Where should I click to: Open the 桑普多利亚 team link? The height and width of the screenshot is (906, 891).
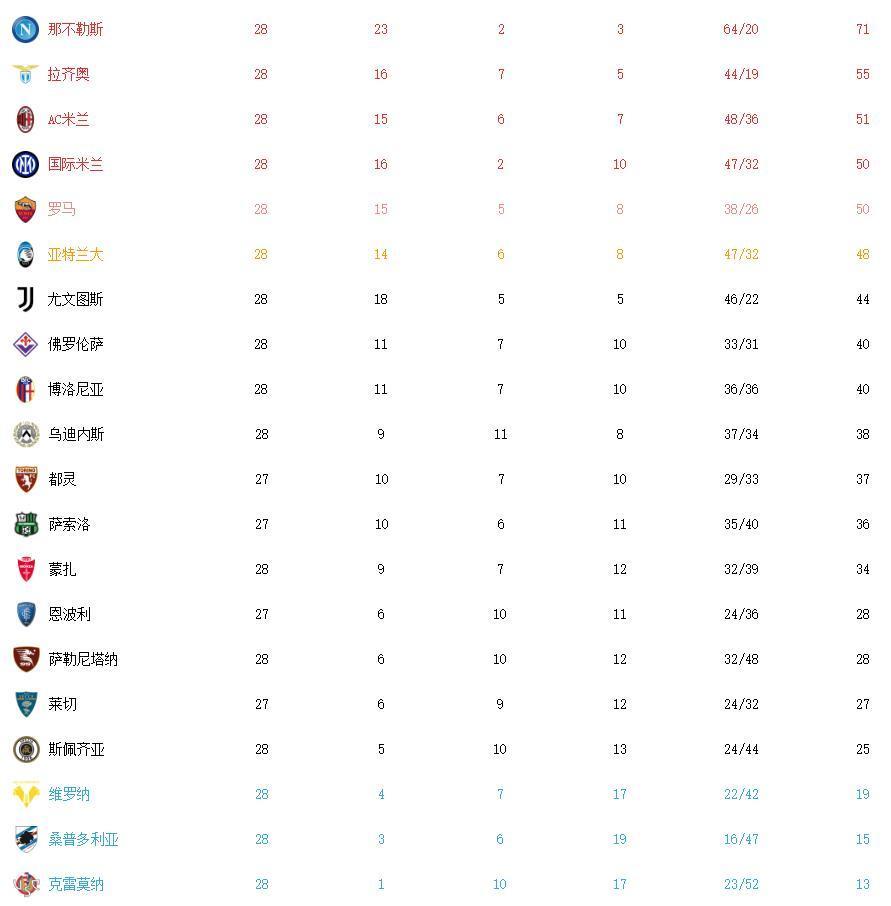click(x=82, y=839)
